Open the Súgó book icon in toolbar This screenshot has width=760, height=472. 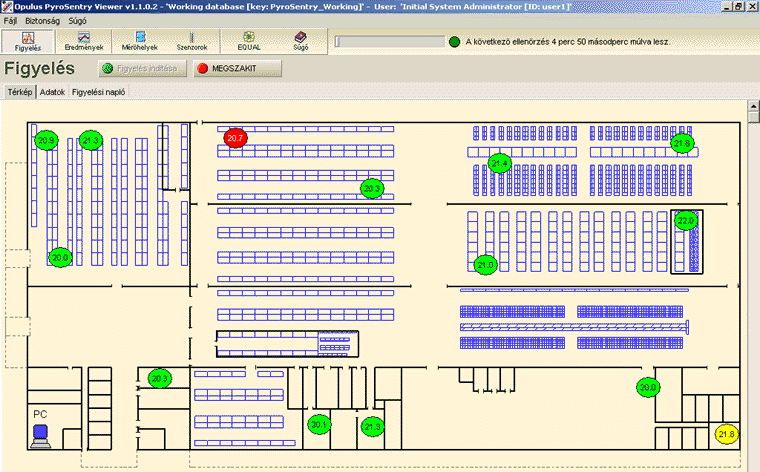pyautogui.click(x=300, y=41)
